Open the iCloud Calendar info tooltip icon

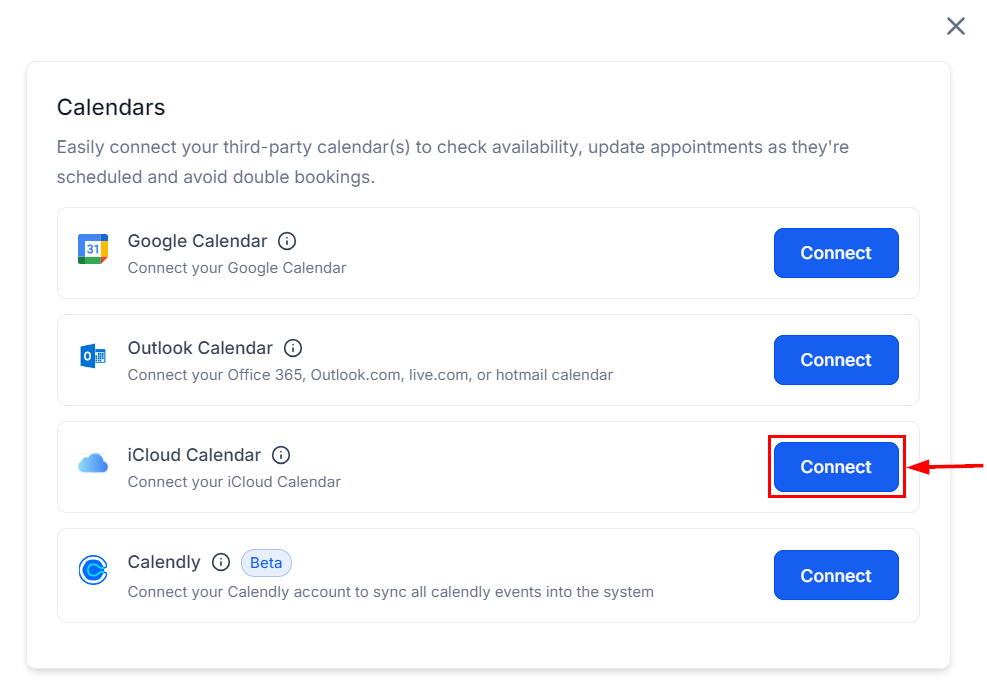tap(281, 454)
